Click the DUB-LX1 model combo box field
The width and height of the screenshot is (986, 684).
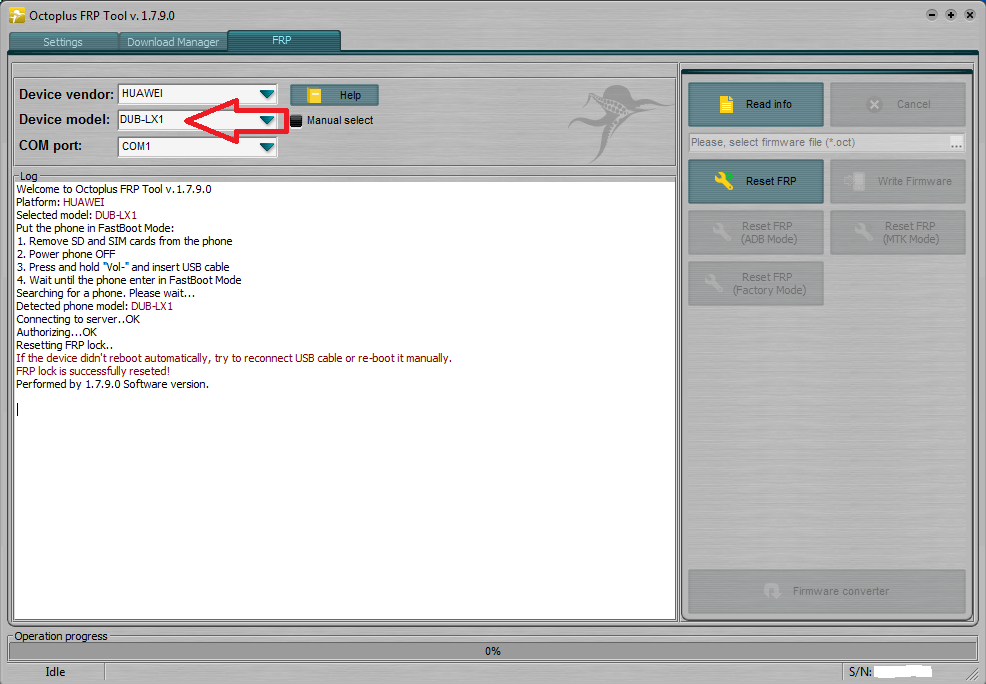(197, 120)
